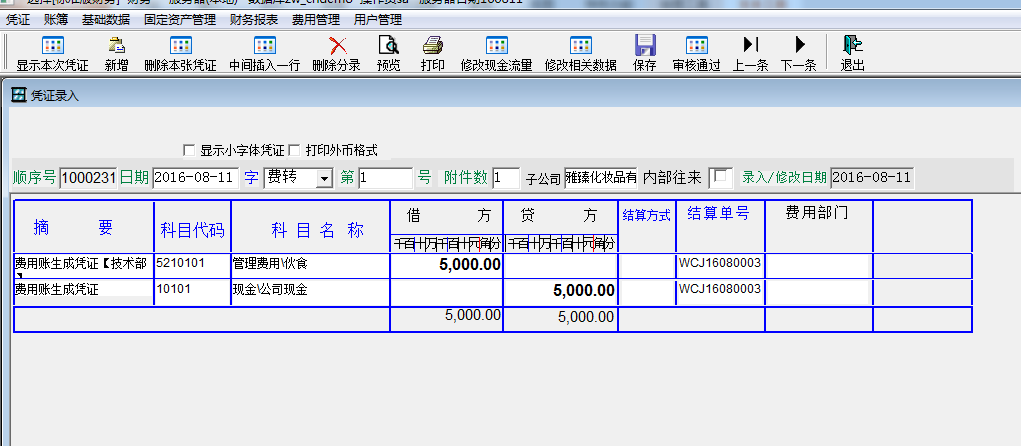1021x446 pixels.
Task: Click the 中间插入一行 icon
Action: 264,45
